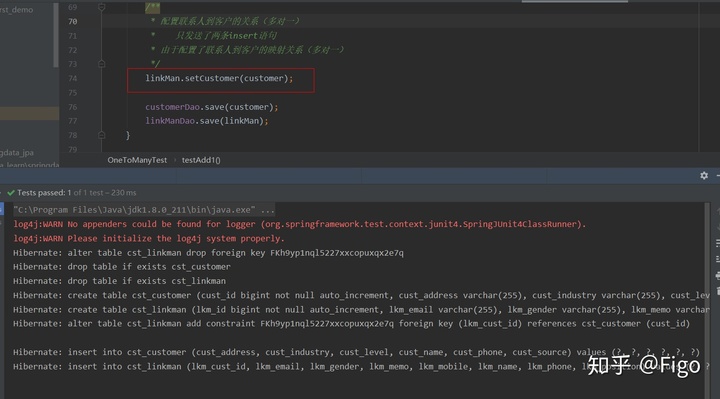Viewport: 720px width, 399px height.
Task: Click the console vertical scrollbar
Action: pos(707,300)
